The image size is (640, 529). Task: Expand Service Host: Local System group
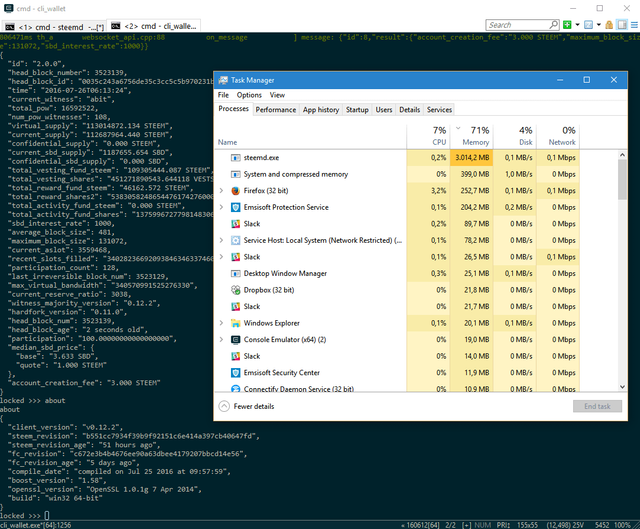(222, 240)
